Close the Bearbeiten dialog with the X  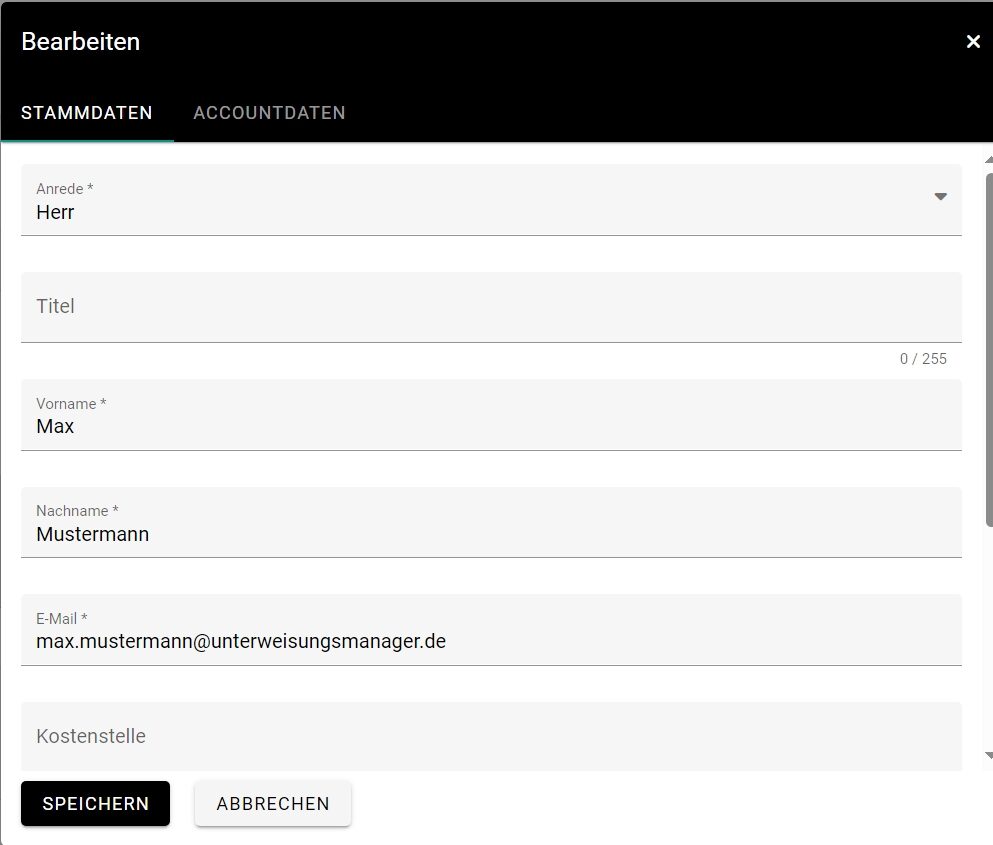(973, 42)
